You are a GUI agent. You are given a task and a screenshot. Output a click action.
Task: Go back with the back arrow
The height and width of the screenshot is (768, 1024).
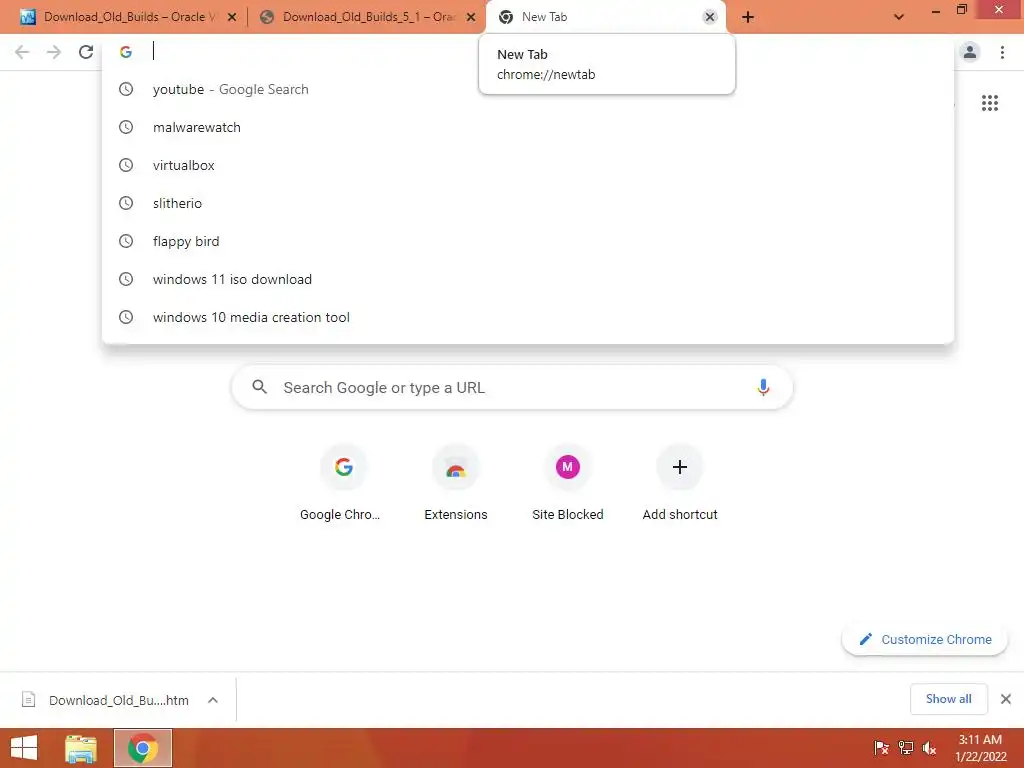click(22, 52)
